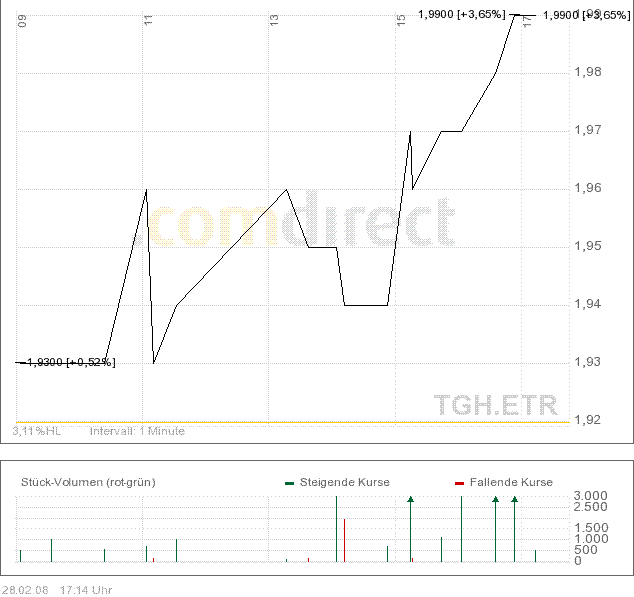Click the rightmost green arrow volume spike
Viewport: 634px width, 597px height.
pyautogui.click(x=514, y=500)
